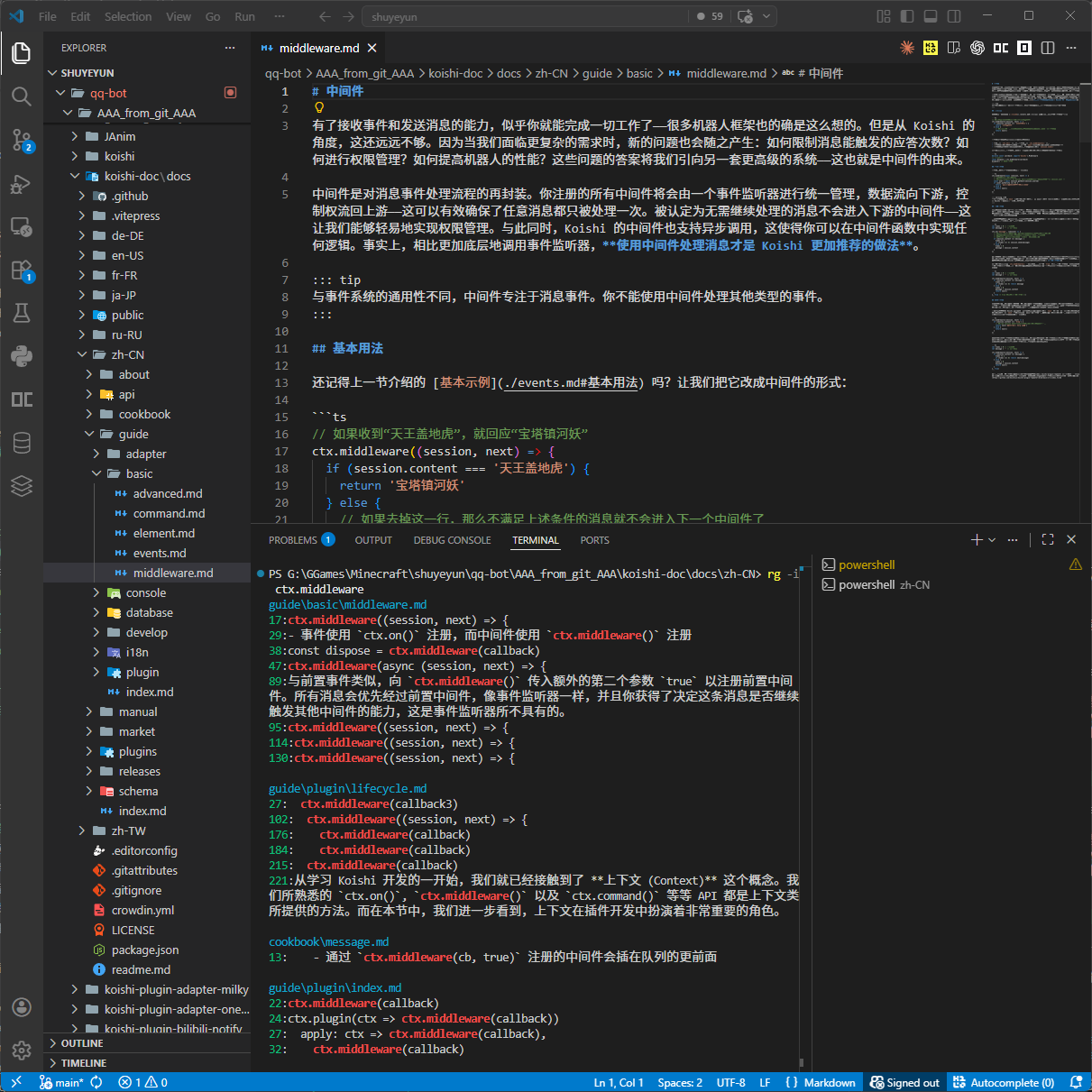Launch the Claude orange starburst icon
Image resolution: width=1092 pixels, height=1092 pixels.
(907, 48)
